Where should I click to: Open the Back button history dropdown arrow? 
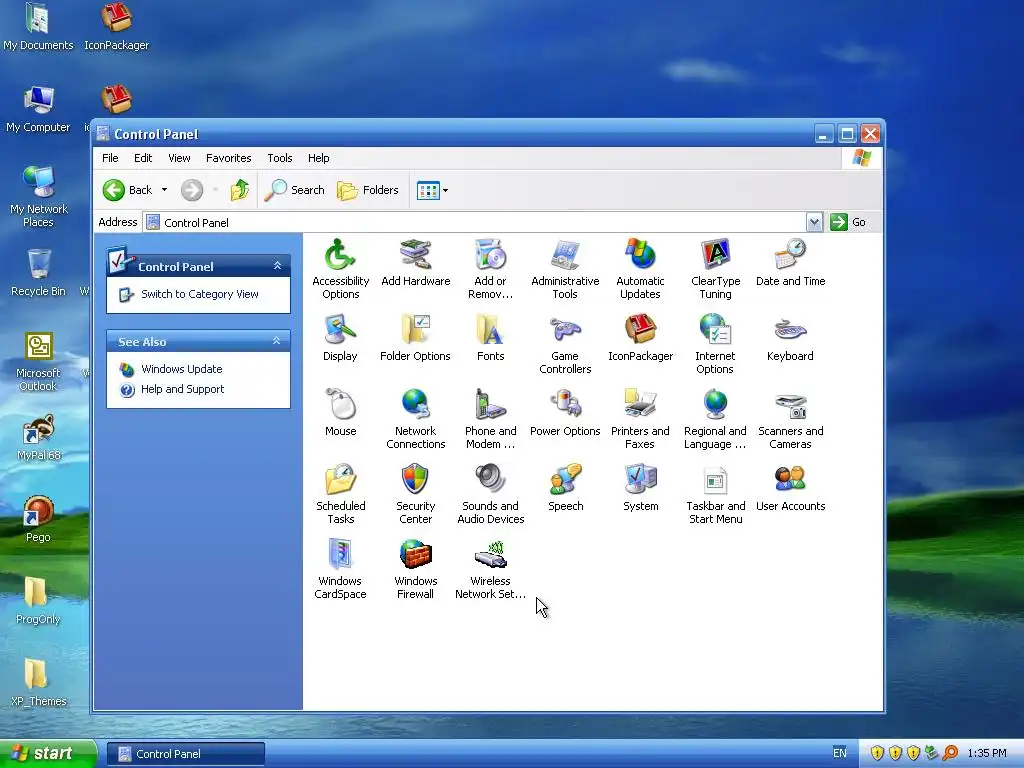coord(165,190)
